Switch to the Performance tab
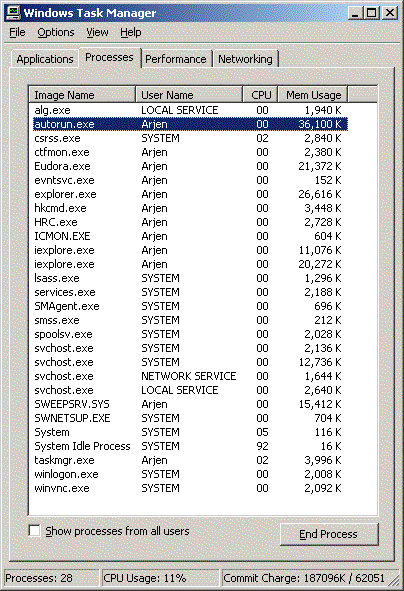Viewport: 404px width, 591px height. tap(176, 59)
